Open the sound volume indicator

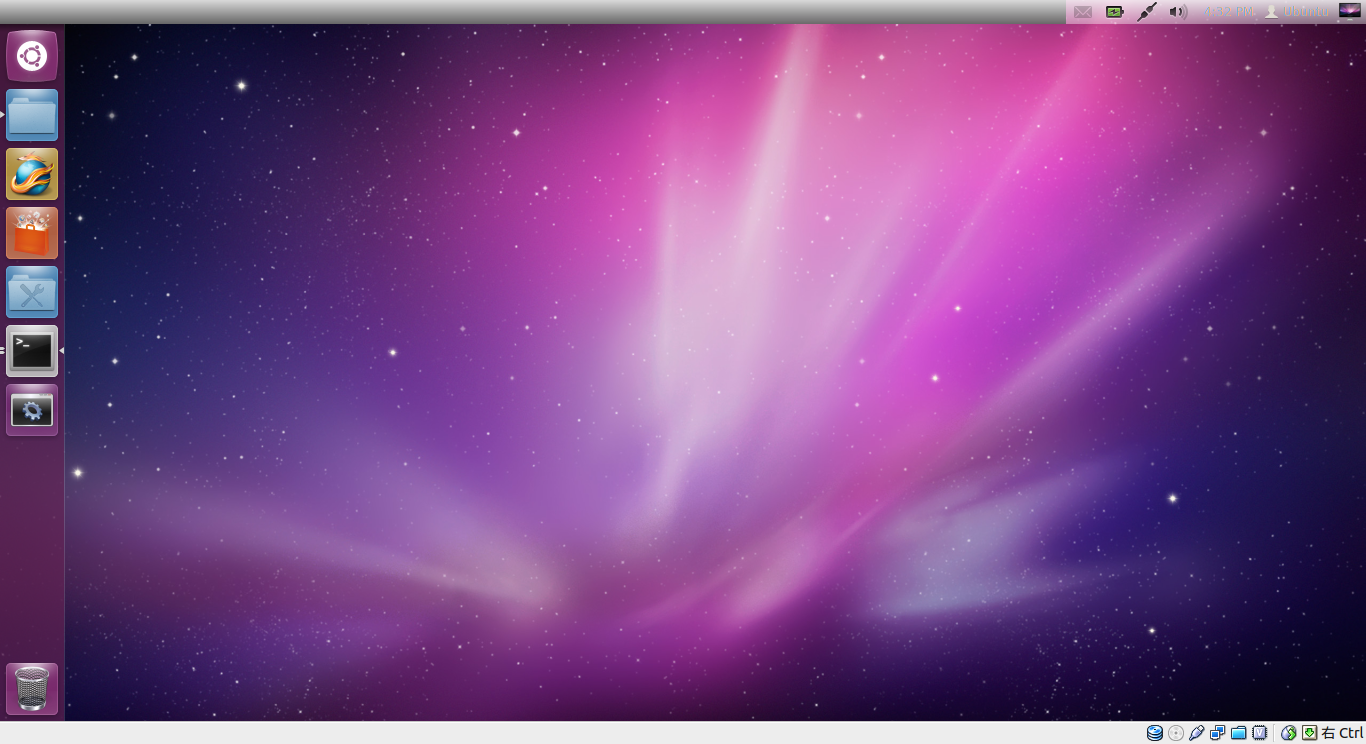[1178, 12]
